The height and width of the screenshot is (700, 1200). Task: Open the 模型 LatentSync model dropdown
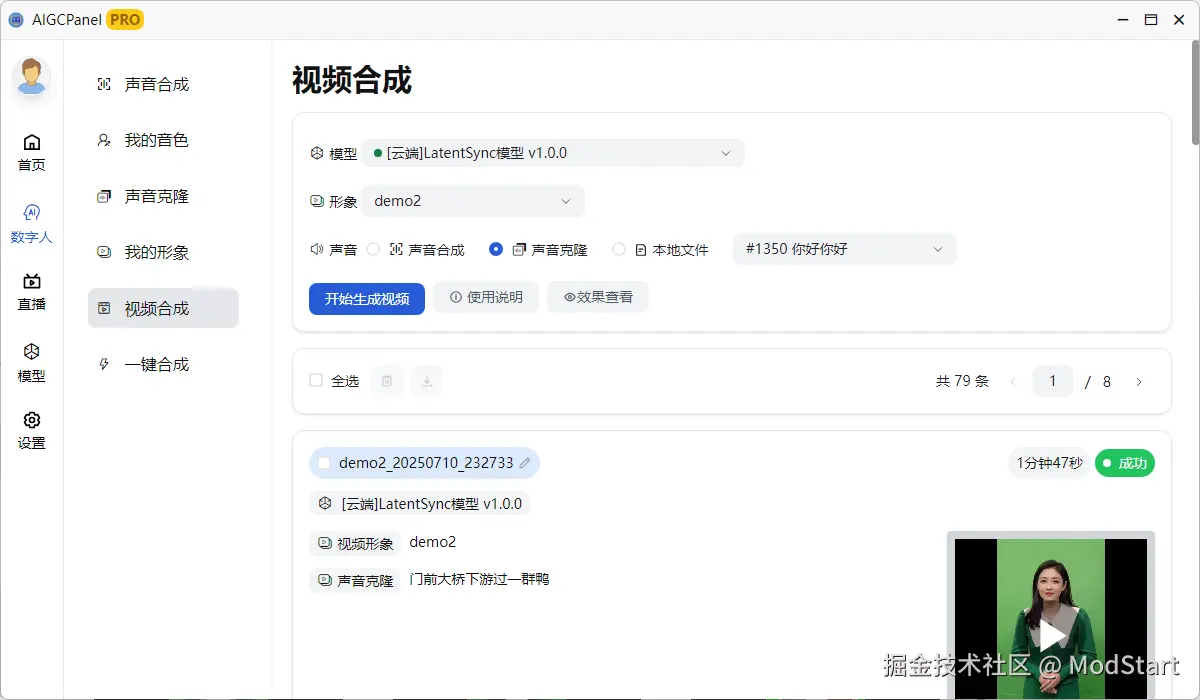click(553, 153)
